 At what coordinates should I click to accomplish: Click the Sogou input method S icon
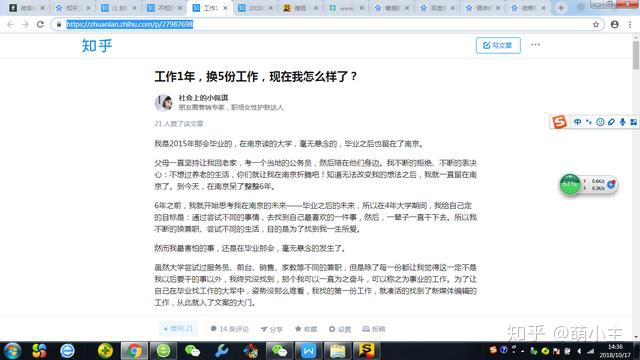(x=559, y=122)
